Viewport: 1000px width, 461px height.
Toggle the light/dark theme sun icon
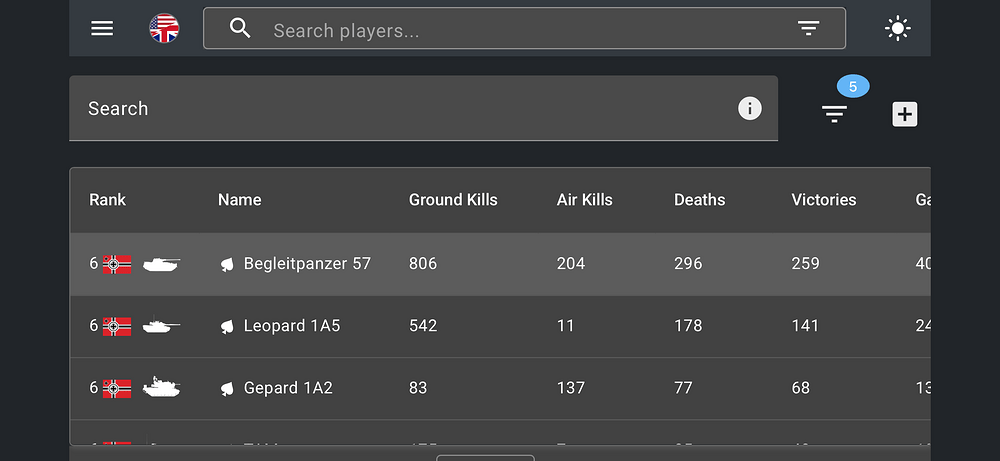click(x=898, y=28)
